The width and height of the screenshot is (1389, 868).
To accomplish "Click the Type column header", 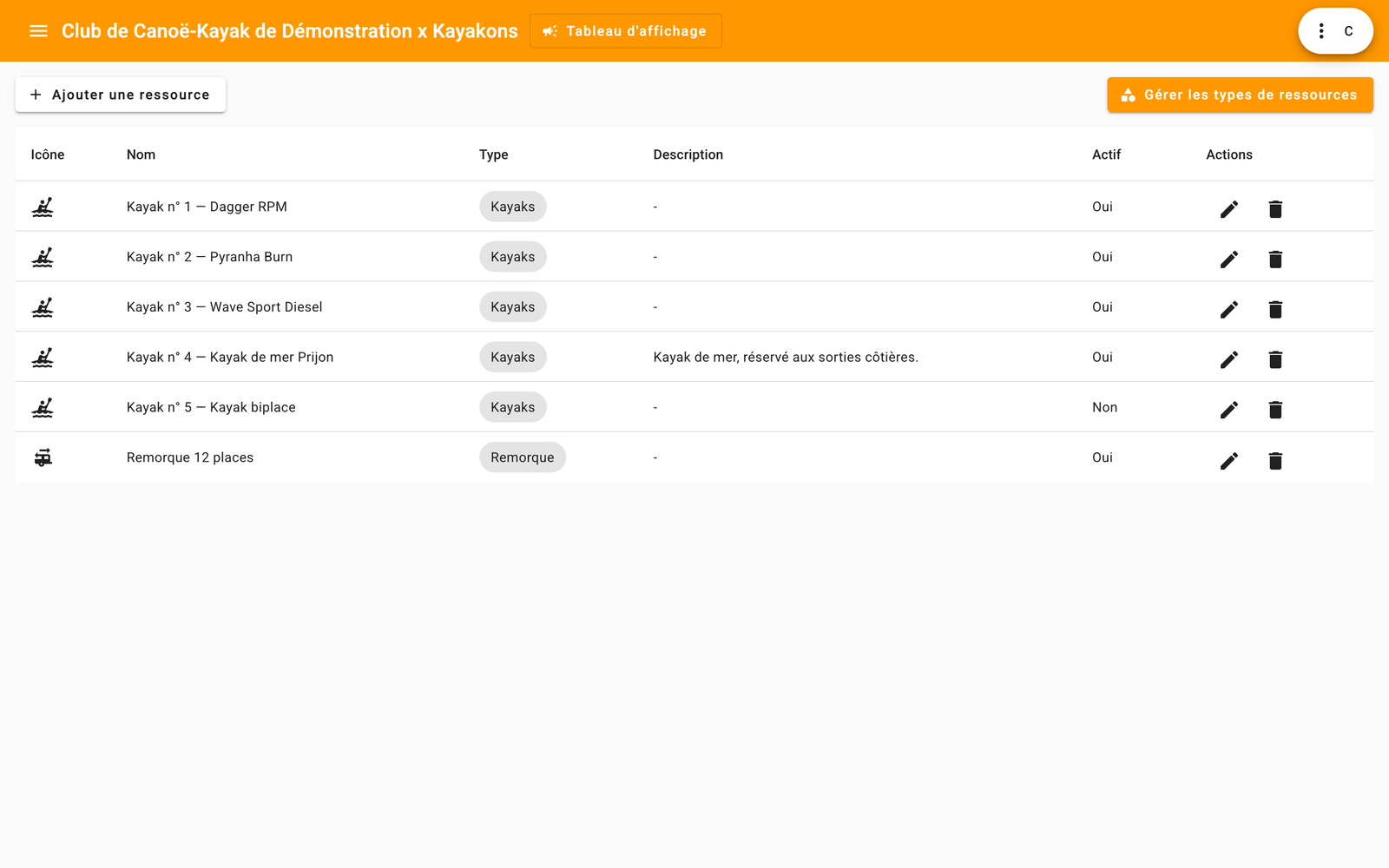I will (493, 155).
